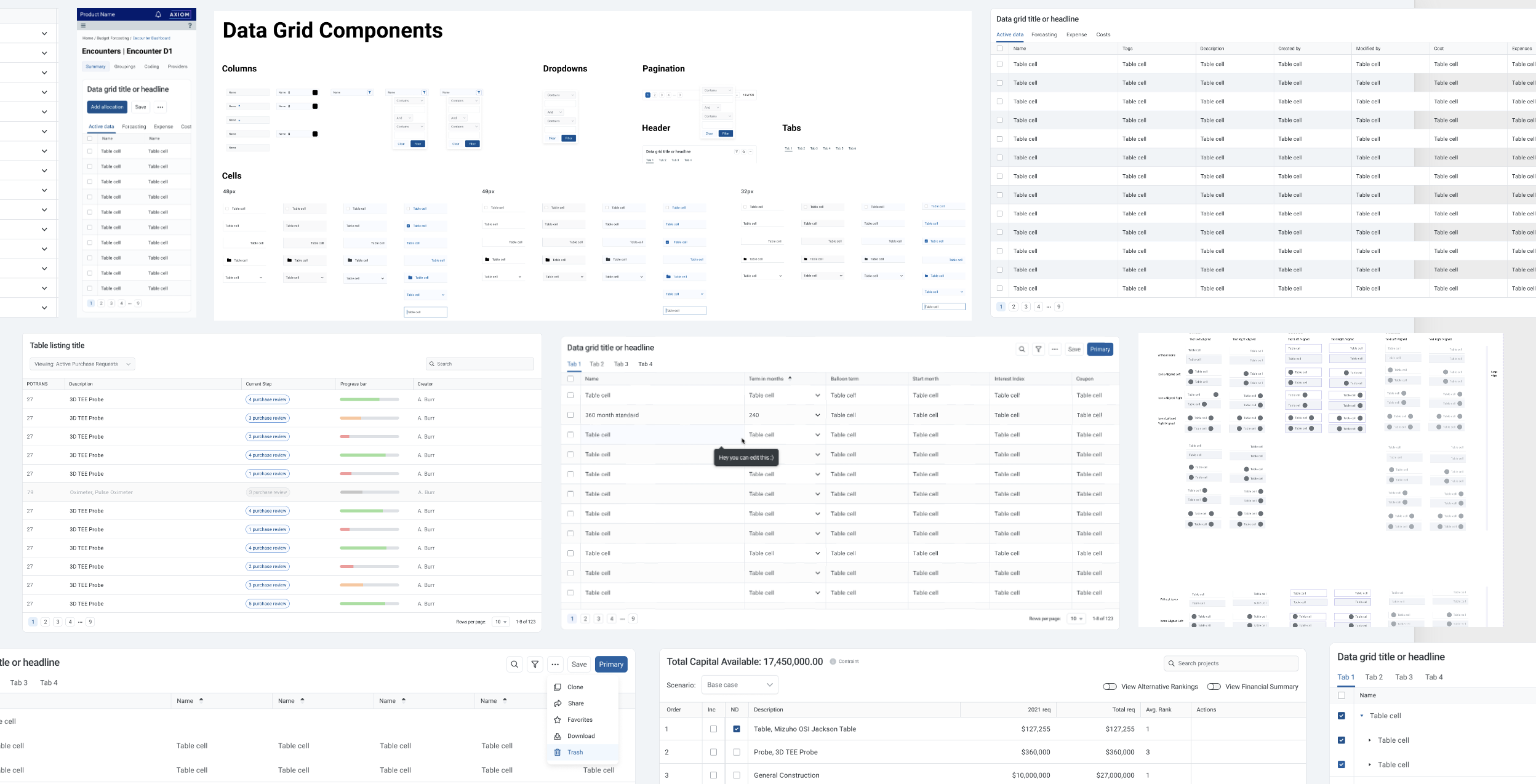The width and height of the screenshot is (1536, 784).
Task: Toggle View Financial Summary switch
Action: pos(1214,687)
